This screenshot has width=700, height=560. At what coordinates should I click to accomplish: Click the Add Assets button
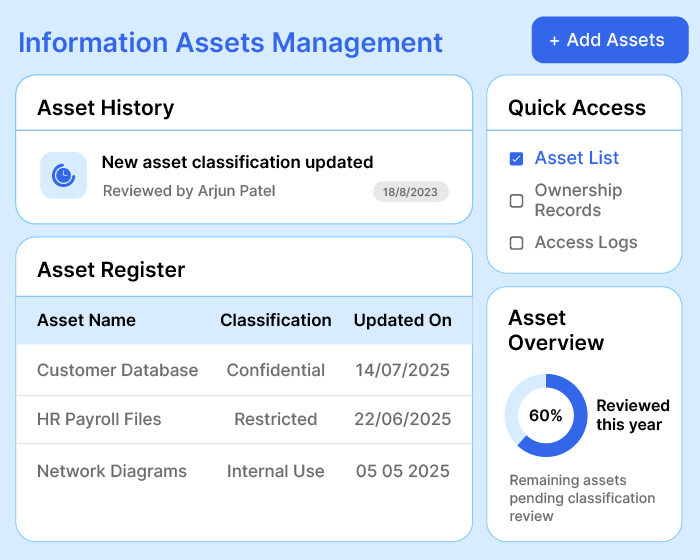coord(609,40)
